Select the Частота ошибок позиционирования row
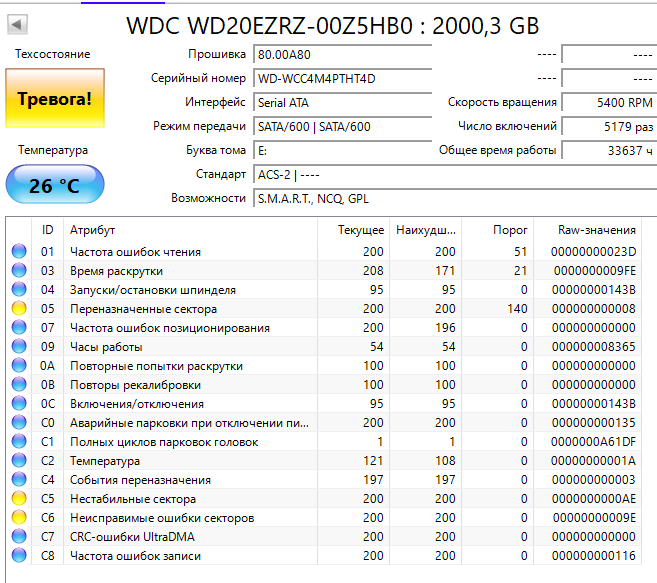Image resolution: width=657 pixels, height=583 pixels. pos(323,327)
